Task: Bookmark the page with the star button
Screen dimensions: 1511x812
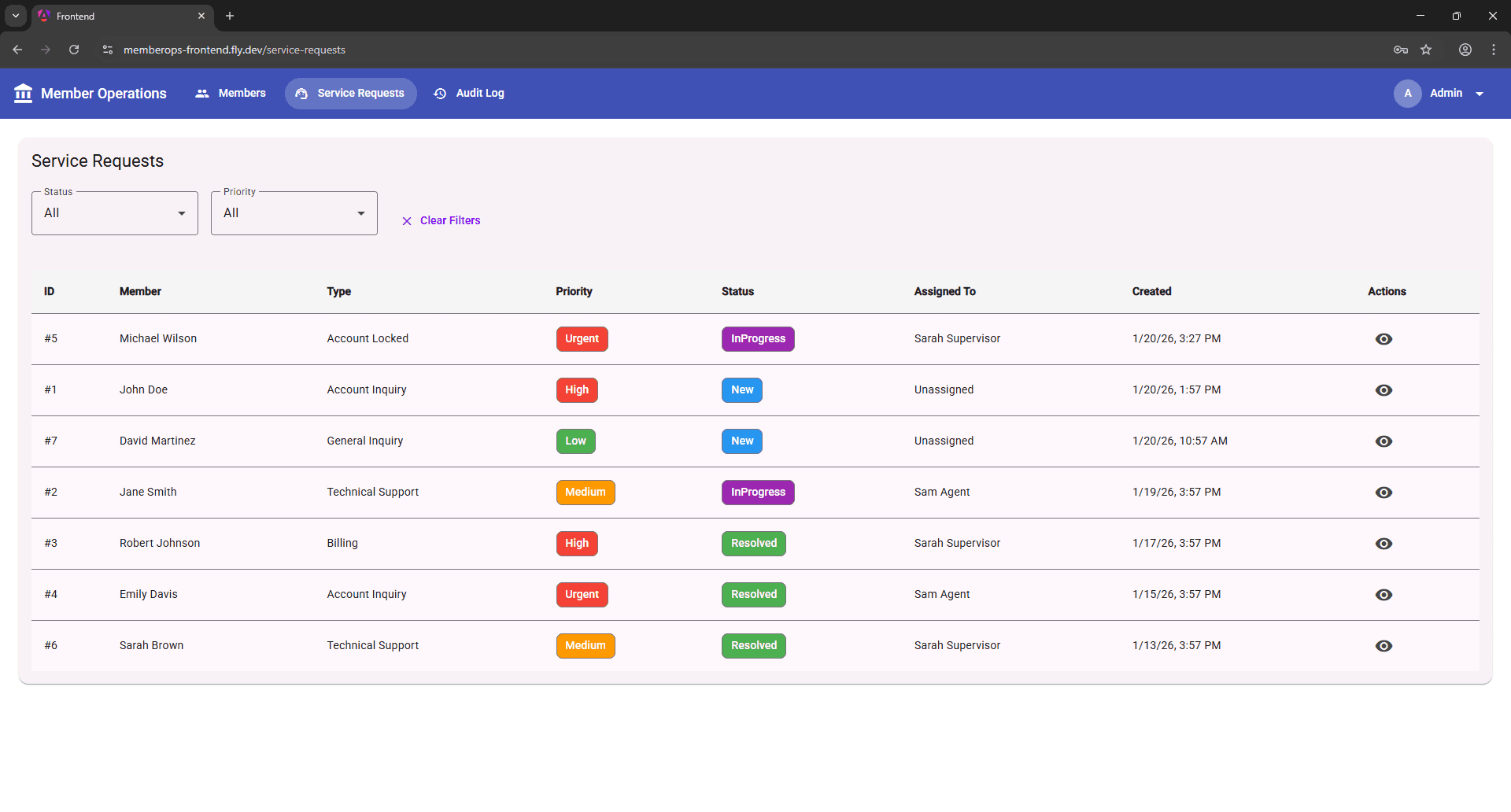Action: click(1427, 50)
